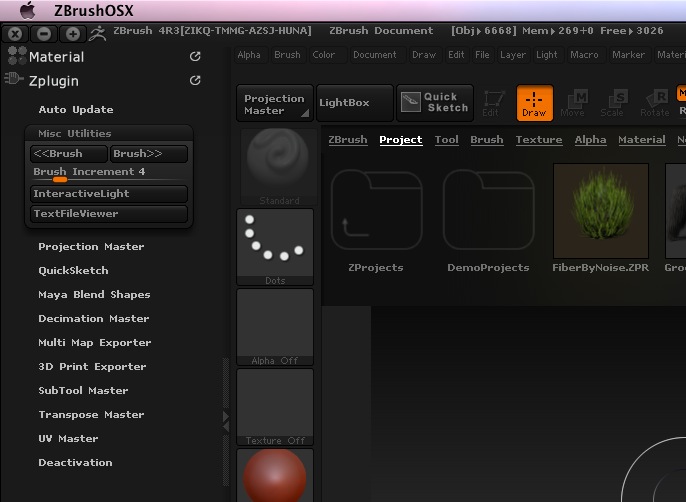Activate the Edit mode icon

(x=494, y=103)
